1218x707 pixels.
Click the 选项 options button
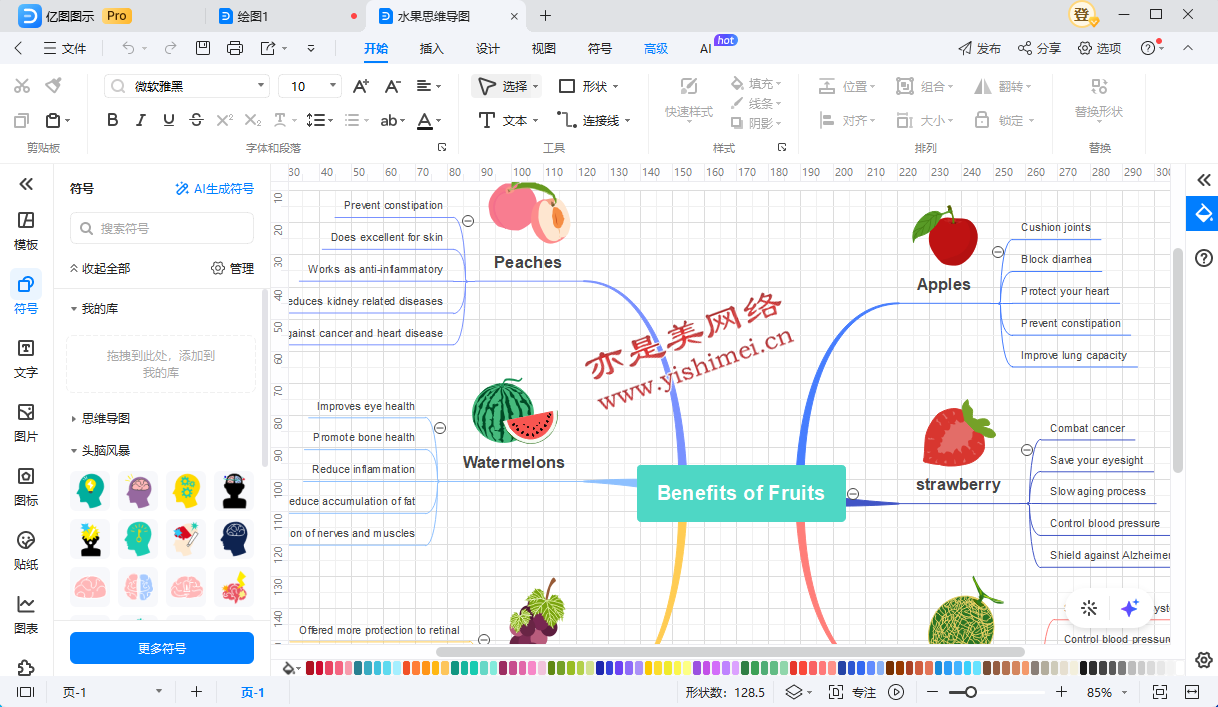pos(1099,48)
